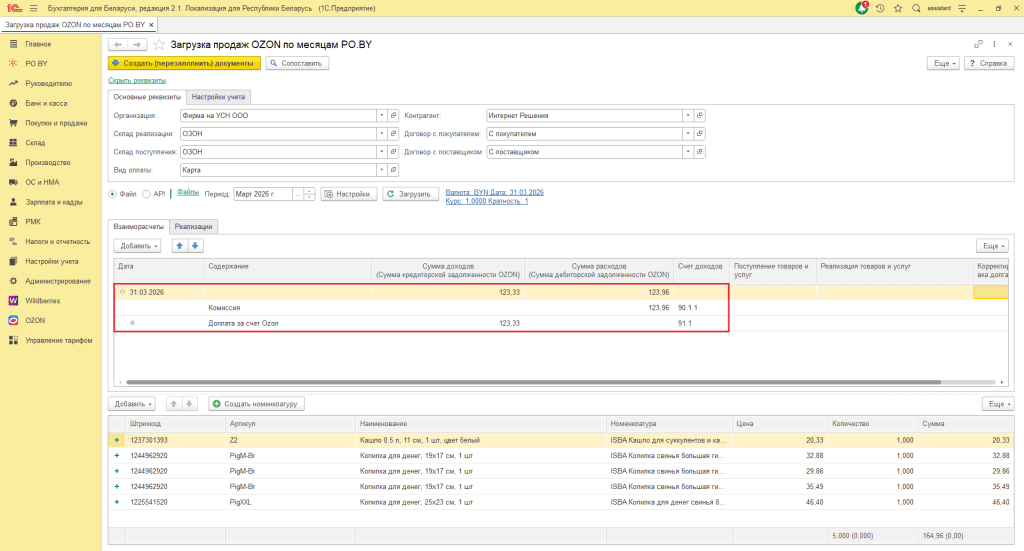Select the API radio button
The image size is (1024, 551).
[x=146, y=194]
